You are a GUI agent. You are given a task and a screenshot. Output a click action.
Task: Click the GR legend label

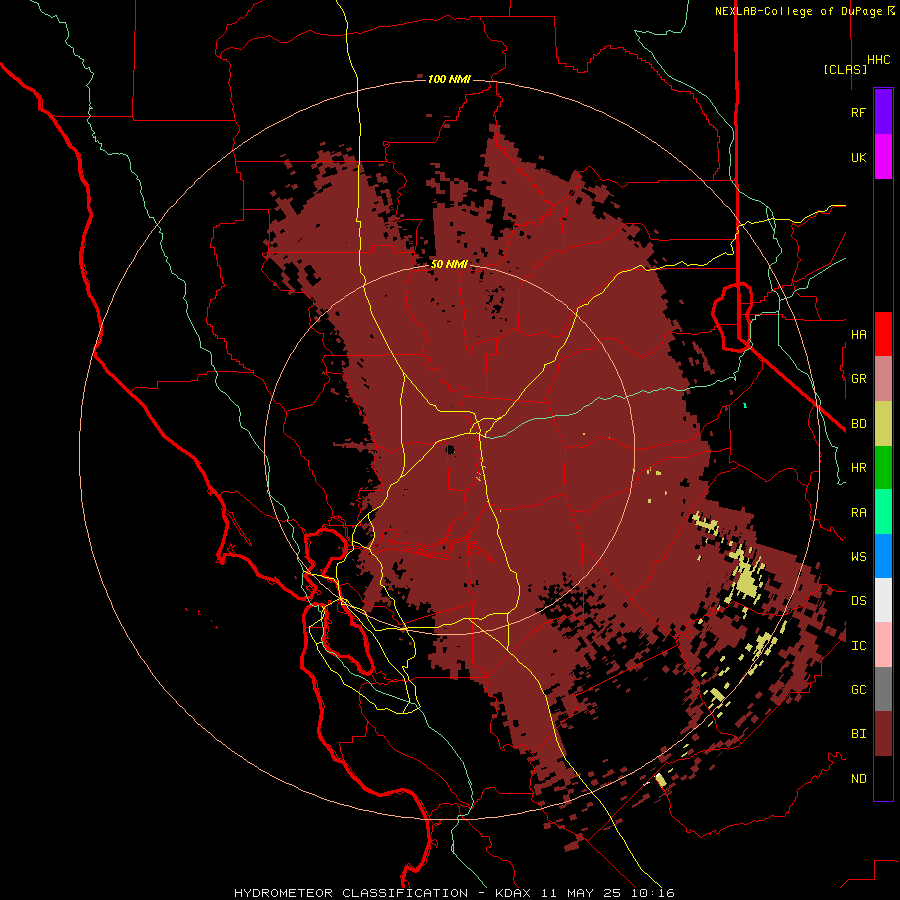tap(858, 379)
